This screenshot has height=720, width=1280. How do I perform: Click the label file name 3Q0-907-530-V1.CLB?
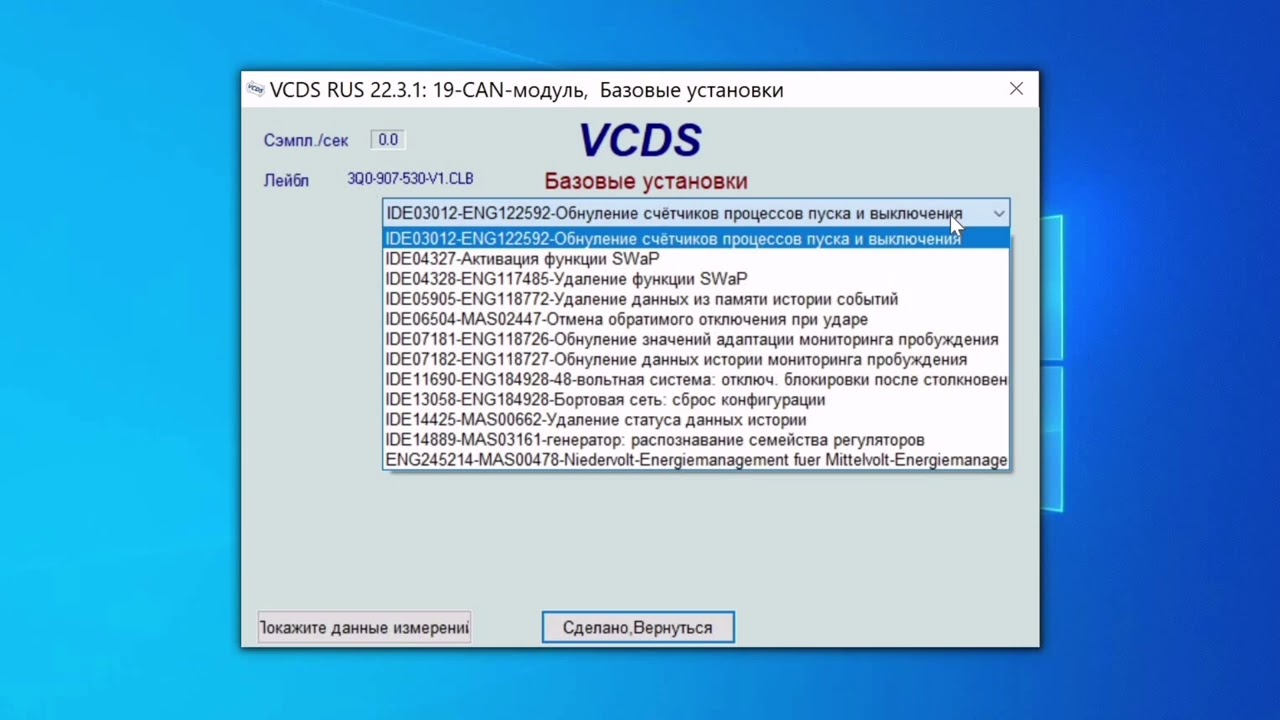click(410, 179)
